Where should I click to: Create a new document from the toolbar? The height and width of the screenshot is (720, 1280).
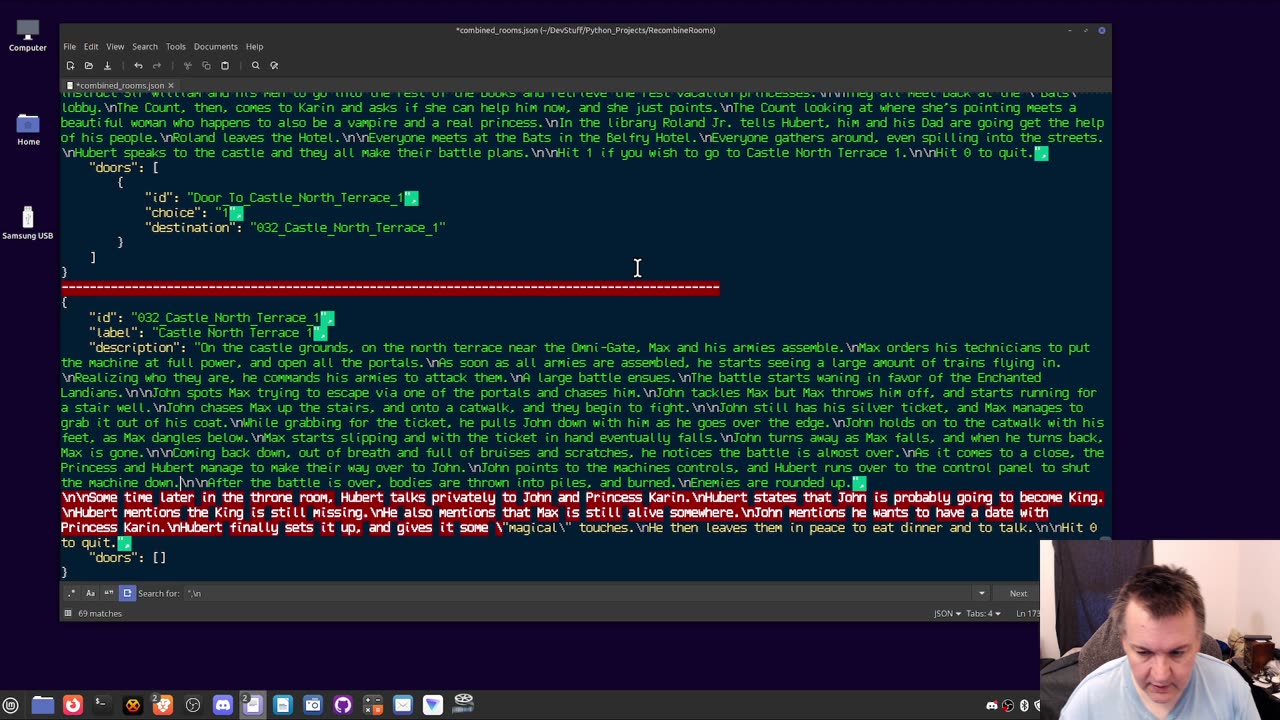[x=70, y=66]
